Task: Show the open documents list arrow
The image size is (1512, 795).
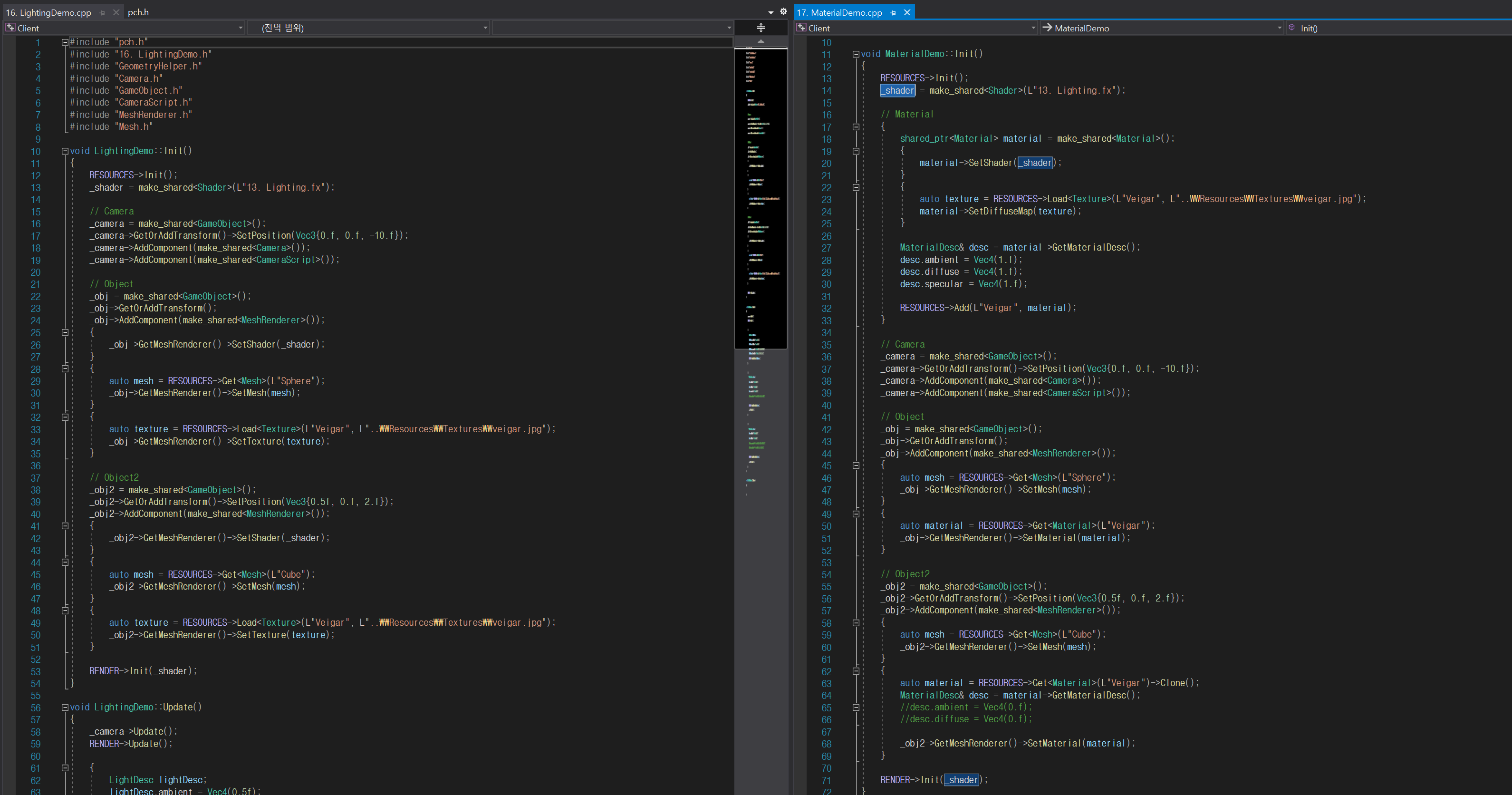Action: point(770,12)
